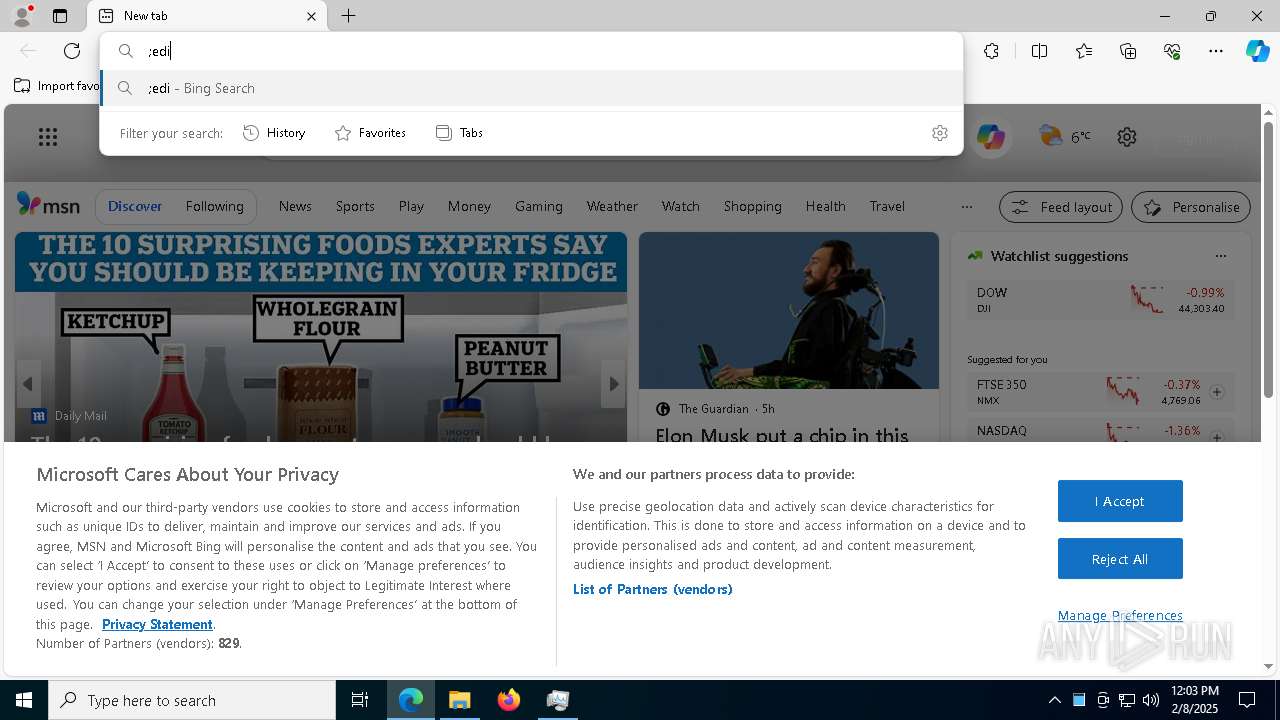Open the Money category
The height and width of the screenshot is (720, 1280).
469,206
